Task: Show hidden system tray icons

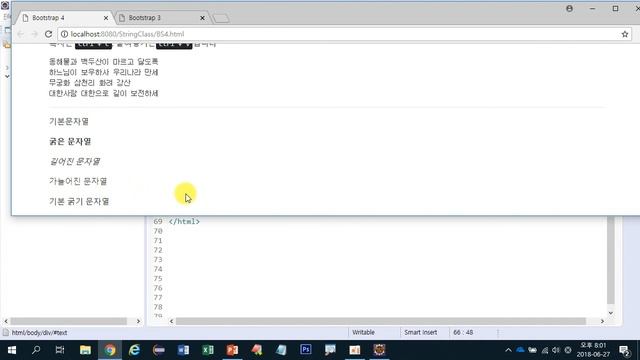Action: pyautogui.click(x=508, y=350)
